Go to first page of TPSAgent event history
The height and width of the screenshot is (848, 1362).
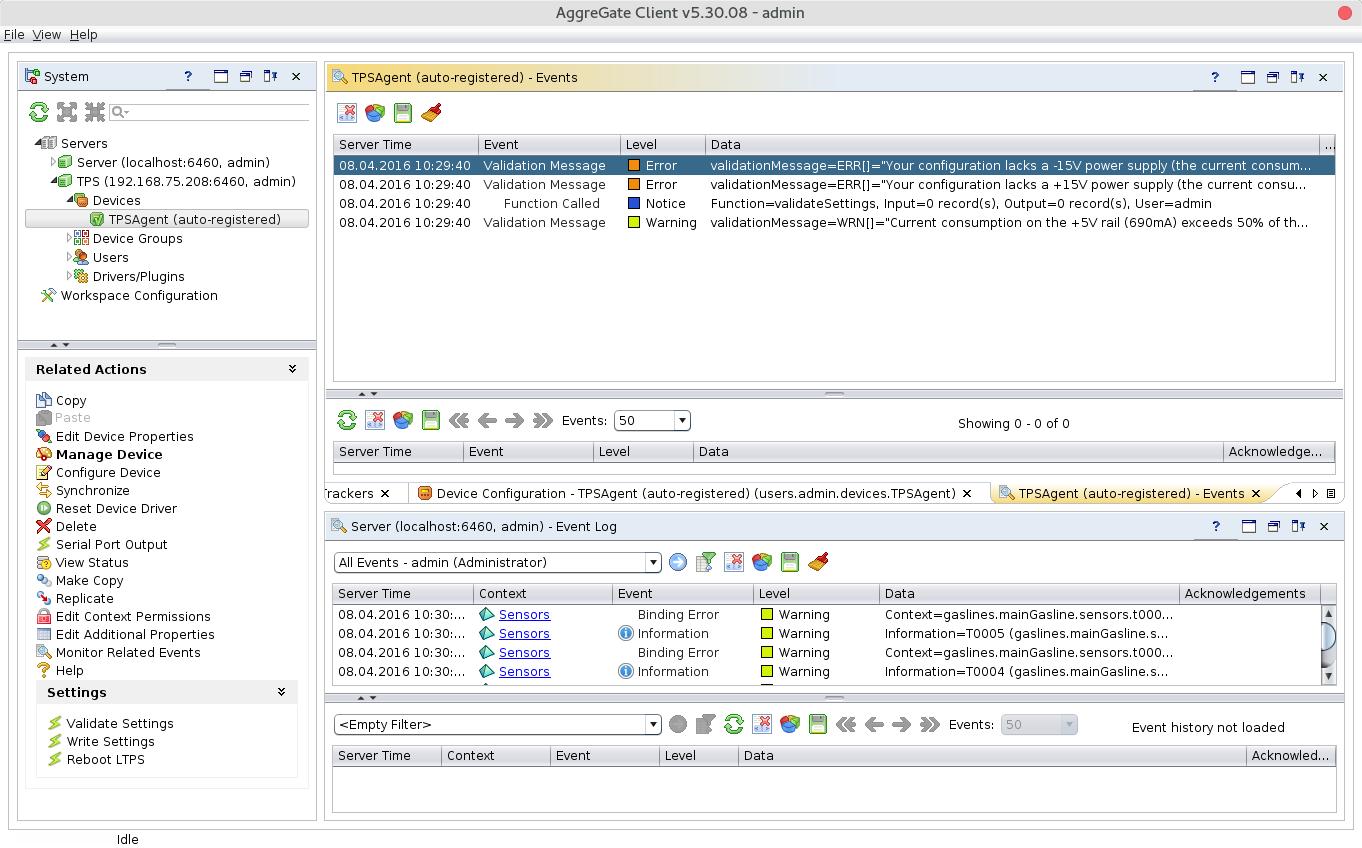(459, 420)
